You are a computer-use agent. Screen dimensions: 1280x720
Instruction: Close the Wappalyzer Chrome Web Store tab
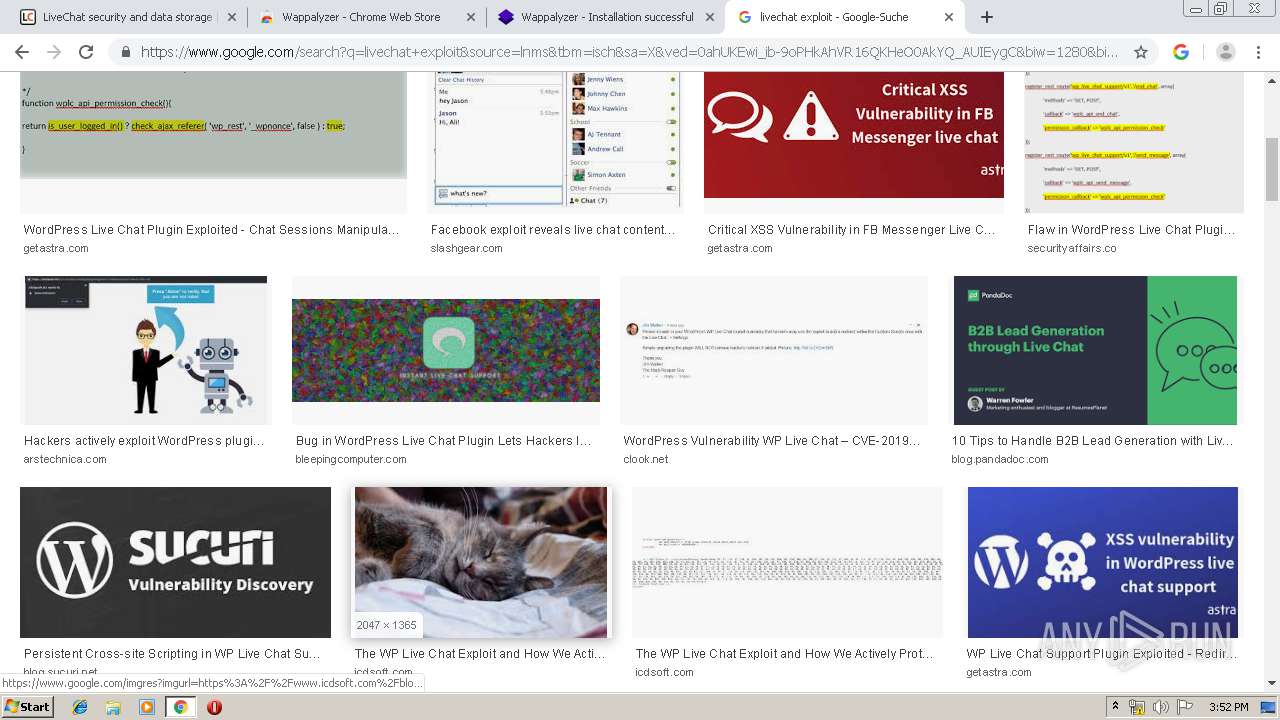[x=469, y=17]
